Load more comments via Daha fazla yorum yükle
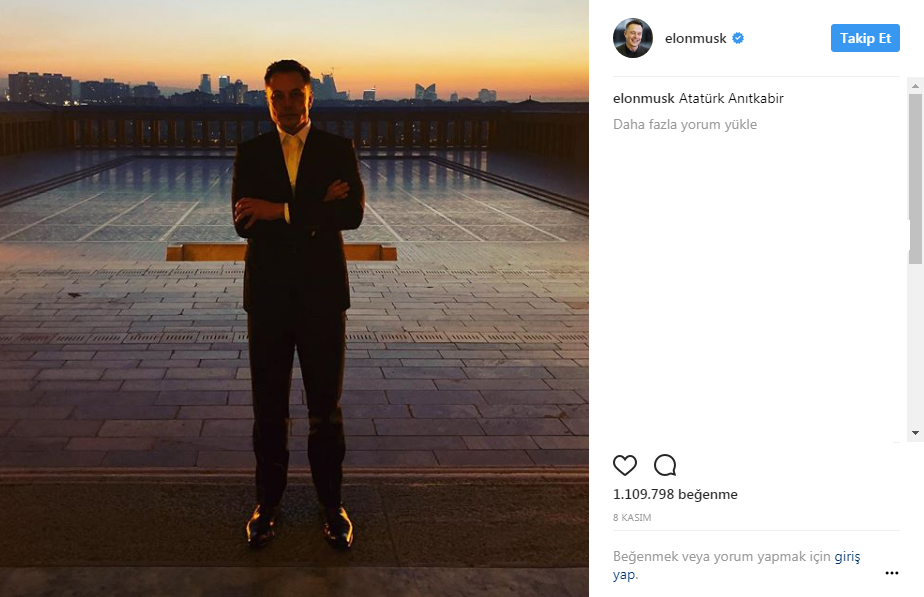The image size is (924, 597). pos(685,125)
